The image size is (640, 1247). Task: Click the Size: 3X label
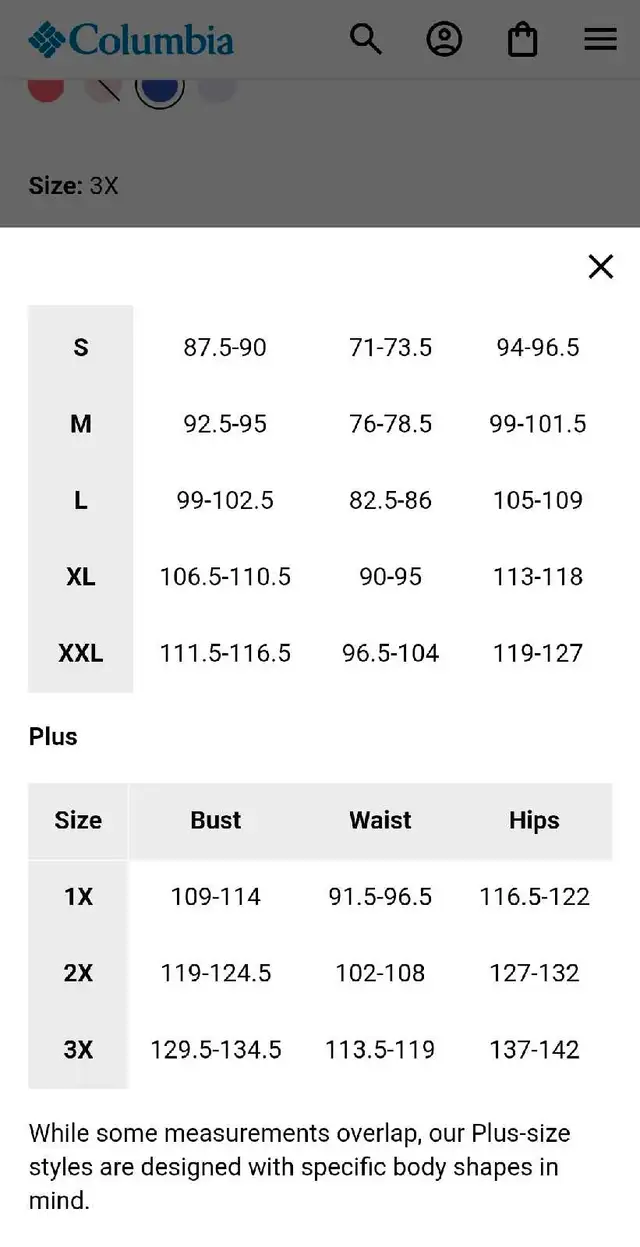74,186
